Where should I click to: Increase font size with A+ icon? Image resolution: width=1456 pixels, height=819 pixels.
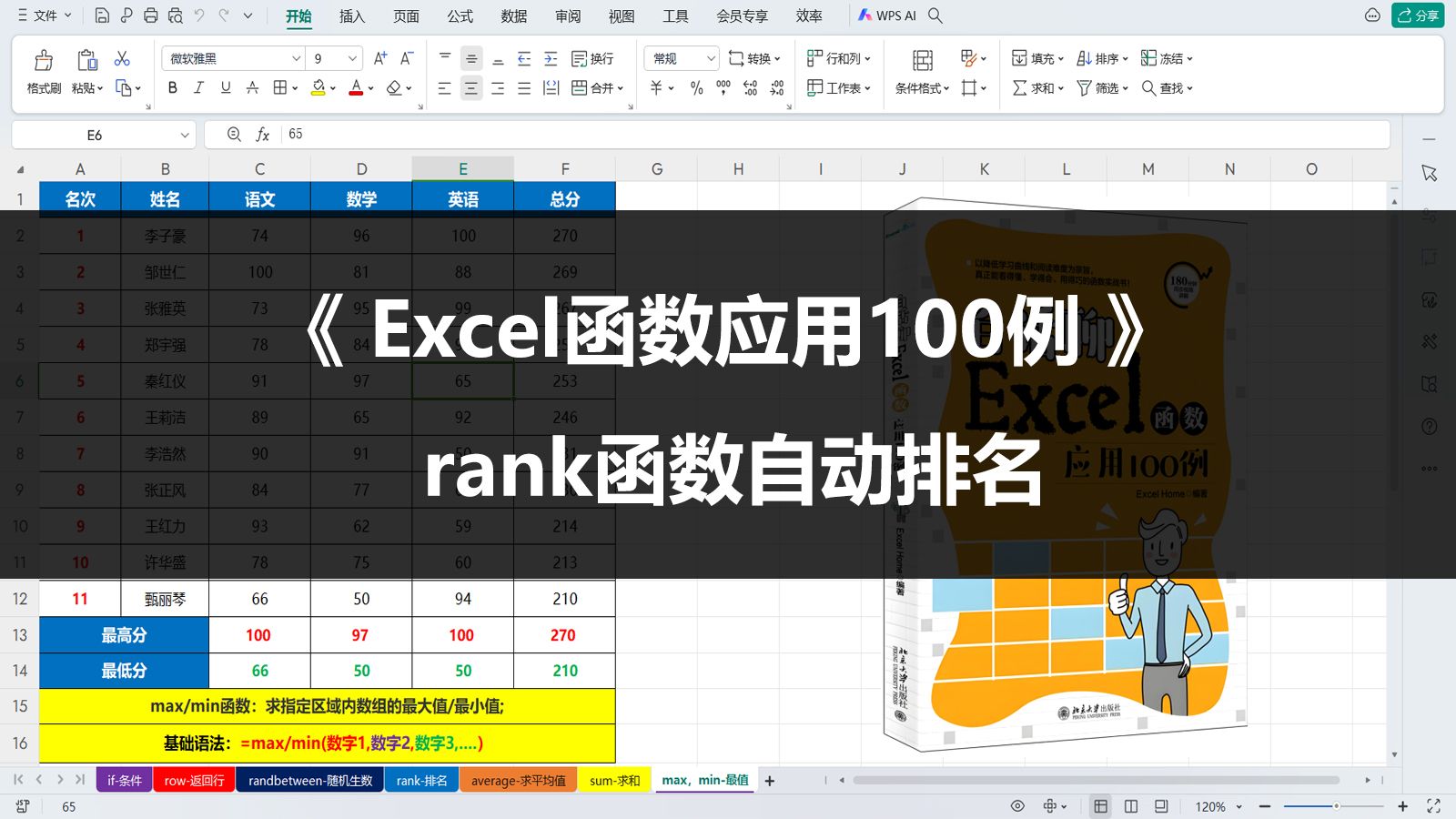(380, 58)
